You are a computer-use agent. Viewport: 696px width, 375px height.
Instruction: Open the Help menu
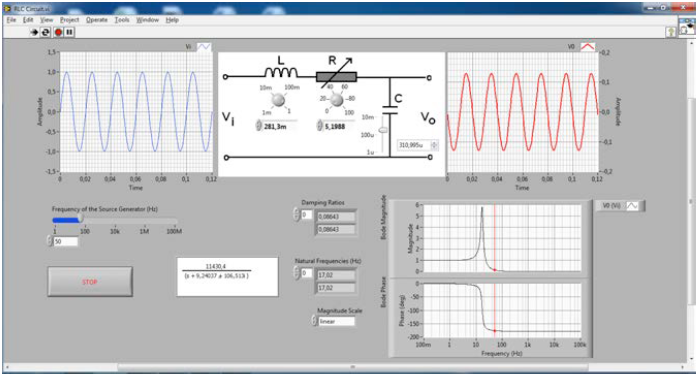[172, 20]
